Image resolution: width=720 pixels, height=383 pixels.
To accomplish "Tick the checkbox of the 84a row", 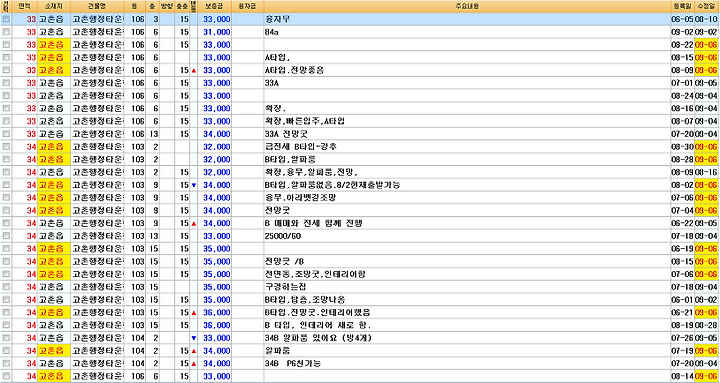I will (6, 32).
